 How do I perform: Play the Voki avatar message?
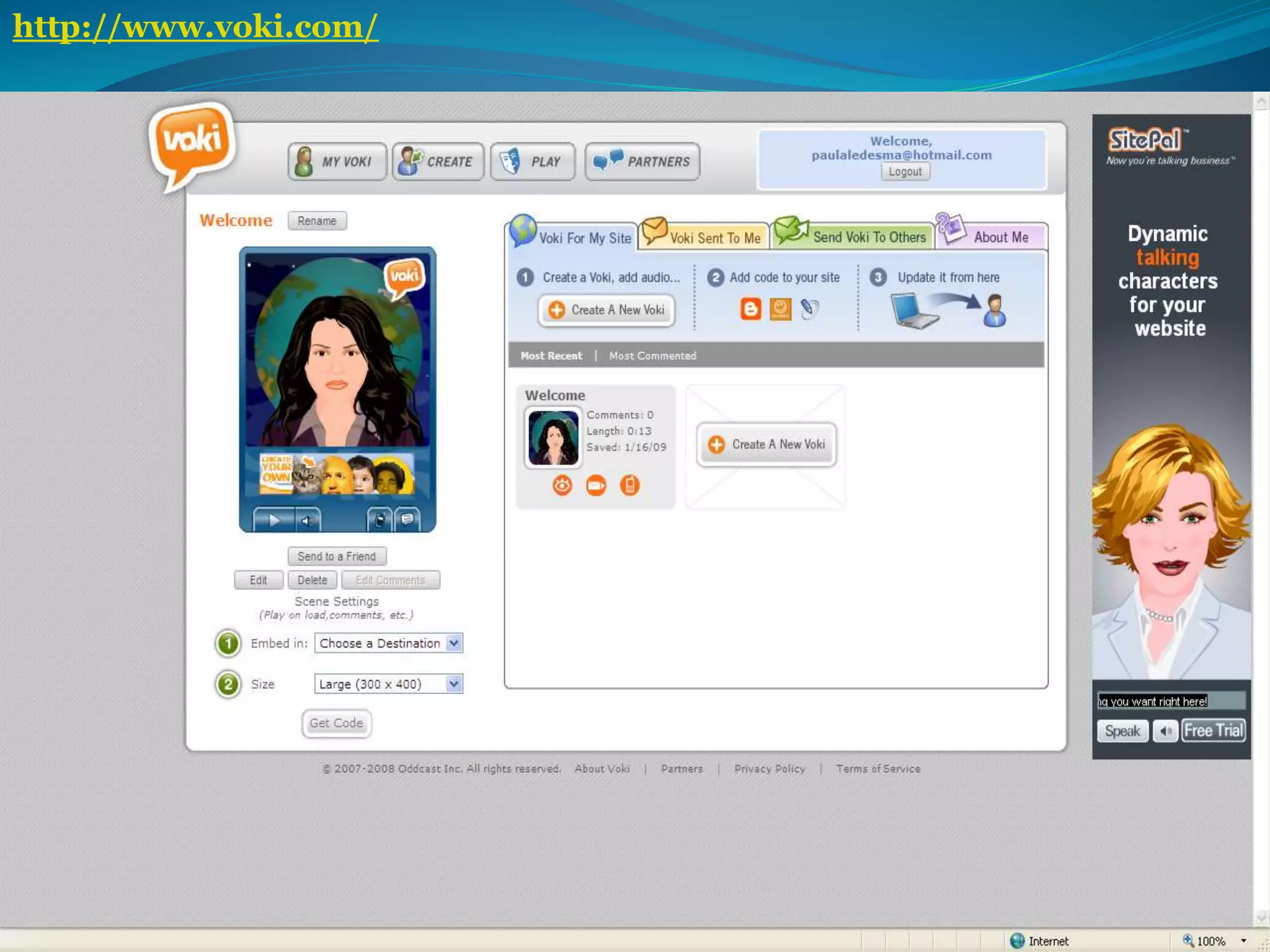pos(273,520)
